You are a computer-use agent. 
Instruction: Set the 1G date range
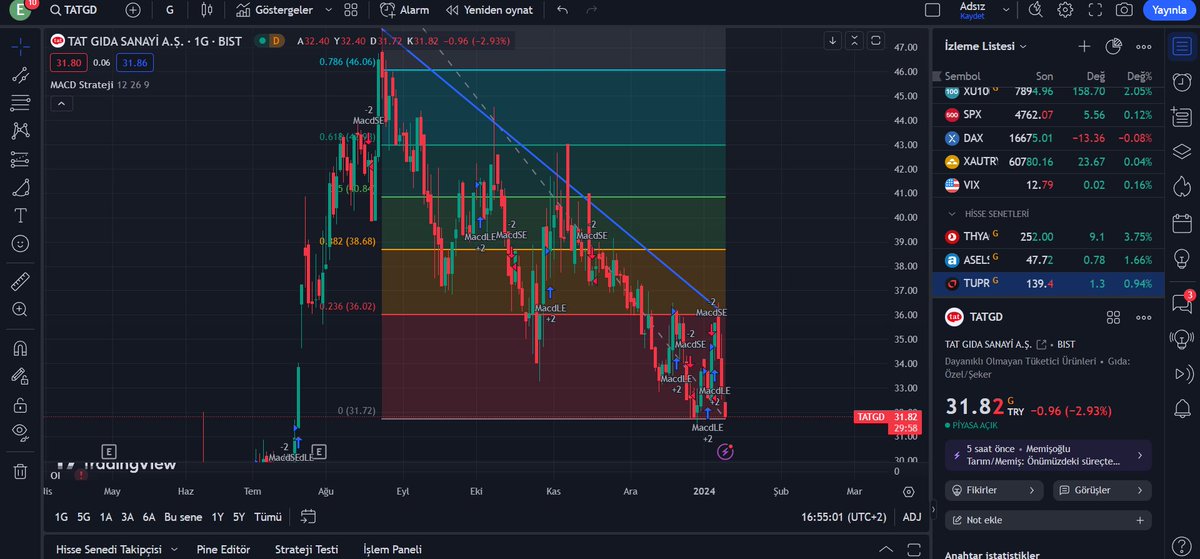61,517
